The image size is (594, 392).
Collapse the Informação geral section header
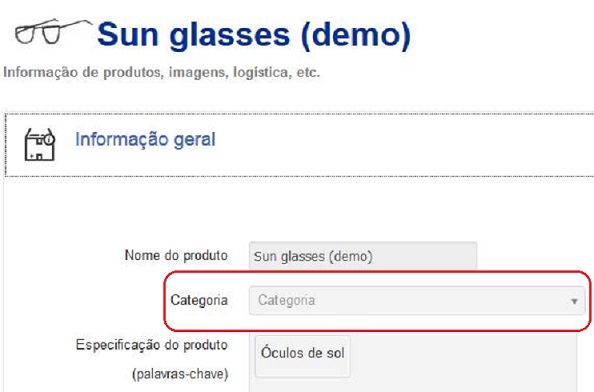pos(299,145)
